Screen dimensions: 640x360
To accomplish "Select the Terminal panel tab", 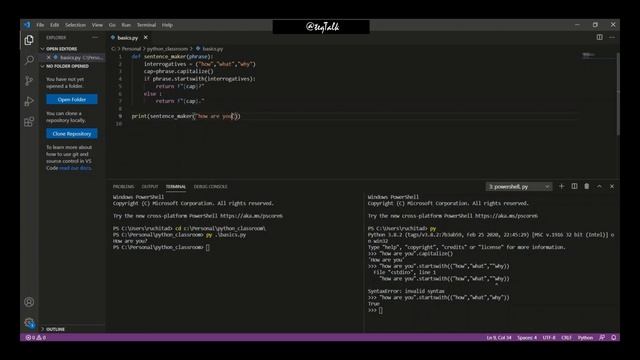I will [176, 187].
